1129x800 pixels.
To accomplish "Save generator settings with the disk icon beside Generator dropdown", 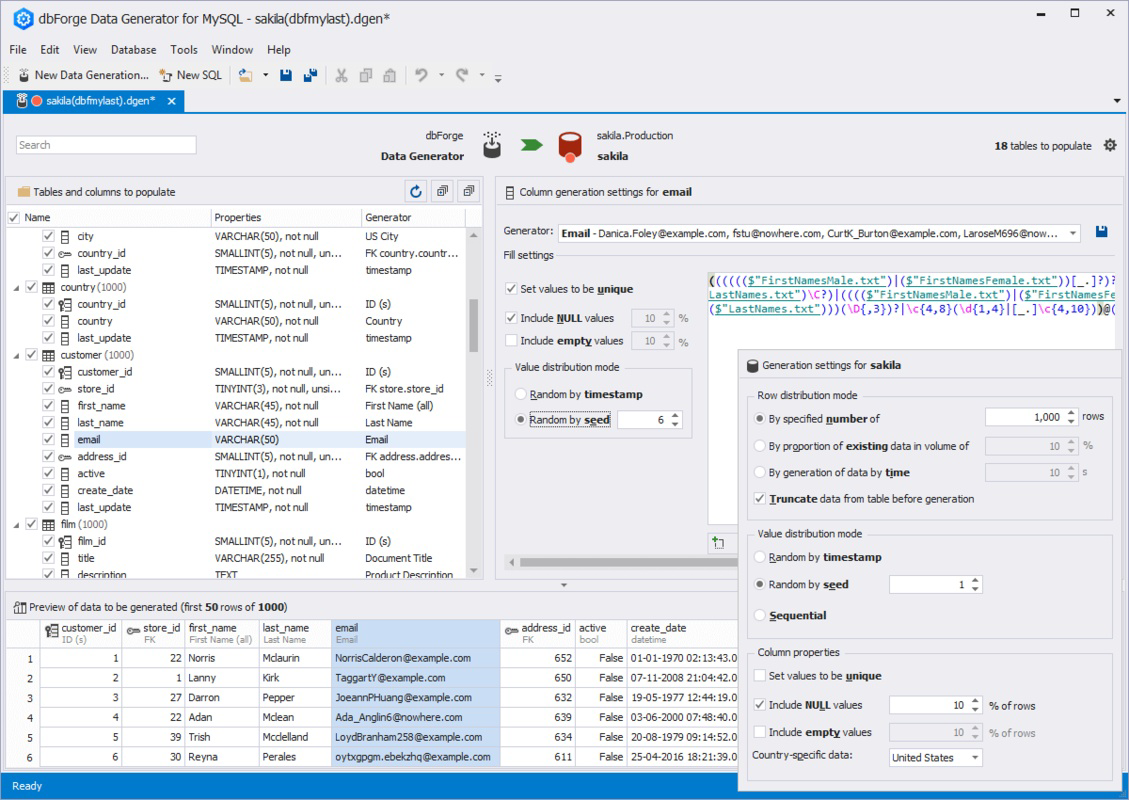I will coord(1101,231).
